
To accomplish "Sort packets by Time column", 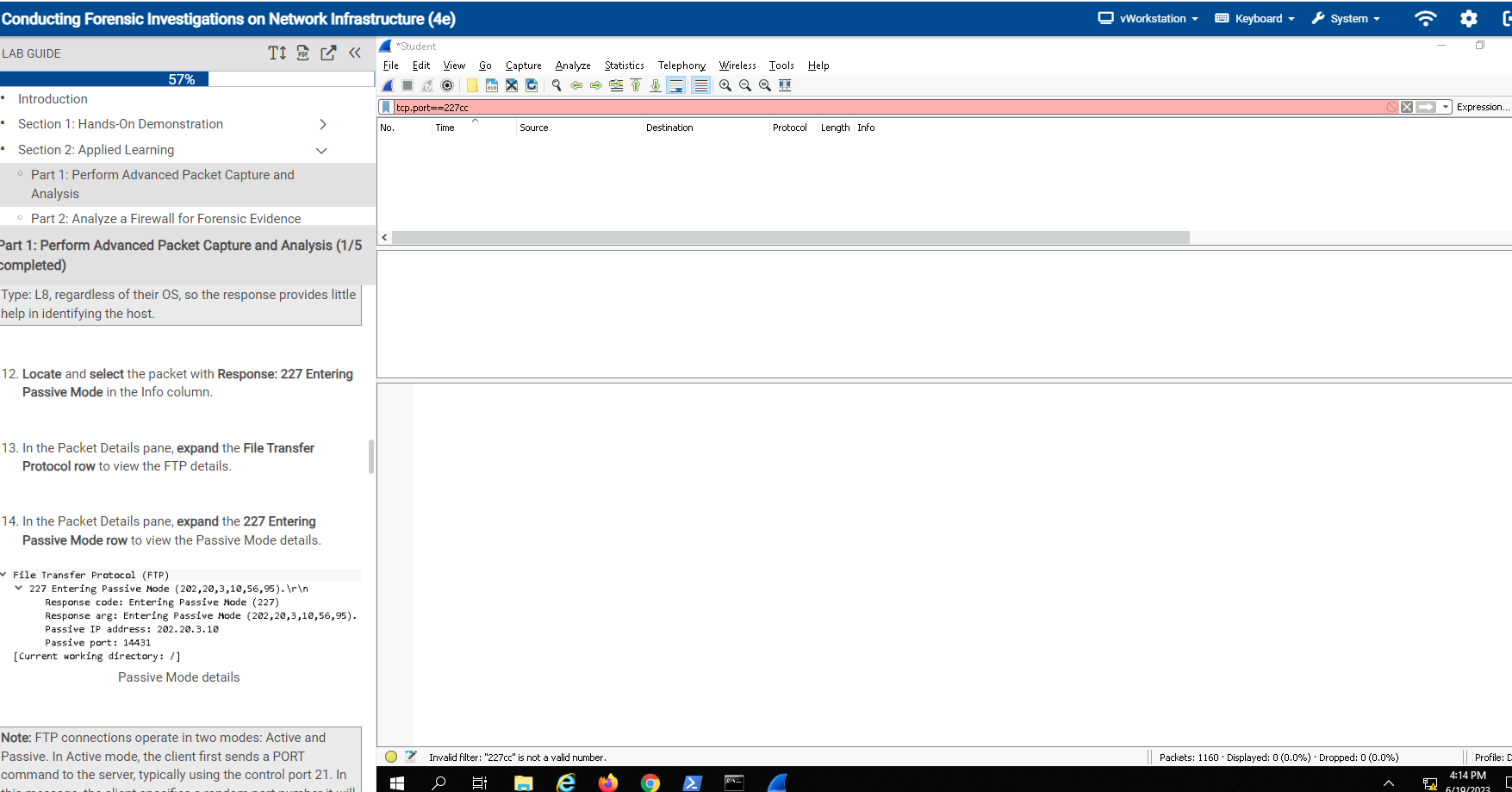I will 475,128.
